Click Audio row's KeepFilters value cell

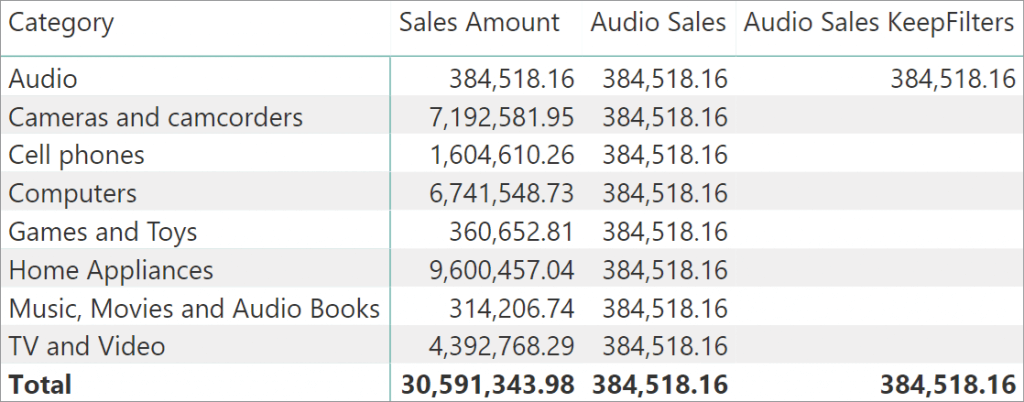(952, 79)
